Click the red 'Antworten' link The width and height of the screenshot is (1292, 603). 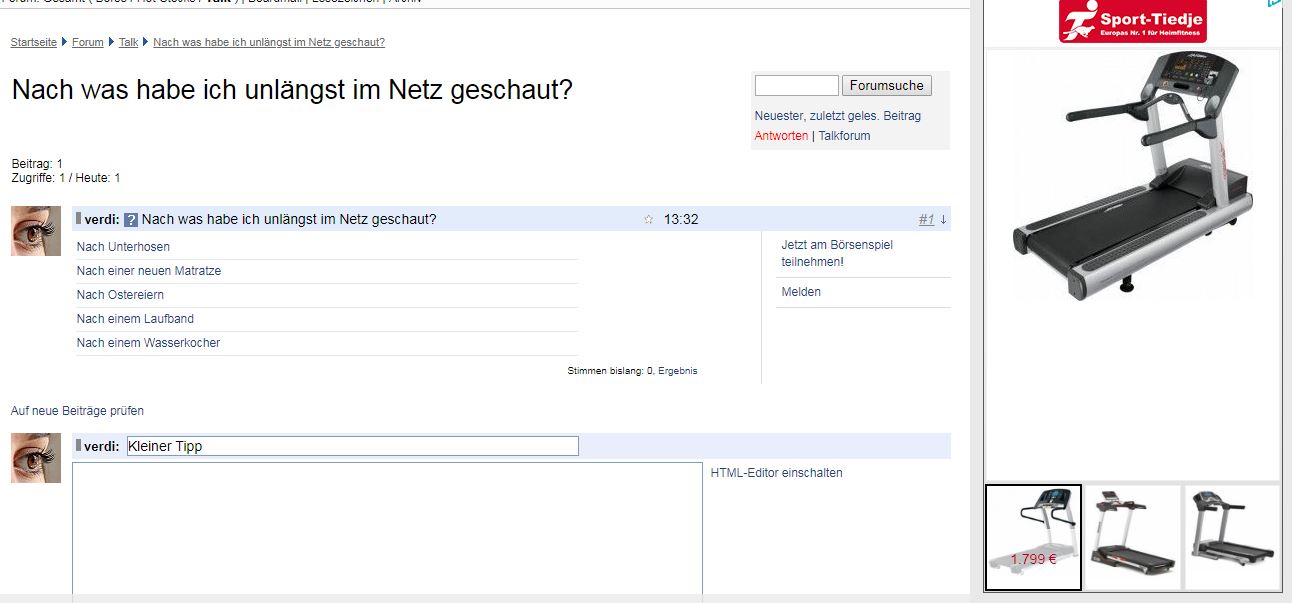[781, 136]
